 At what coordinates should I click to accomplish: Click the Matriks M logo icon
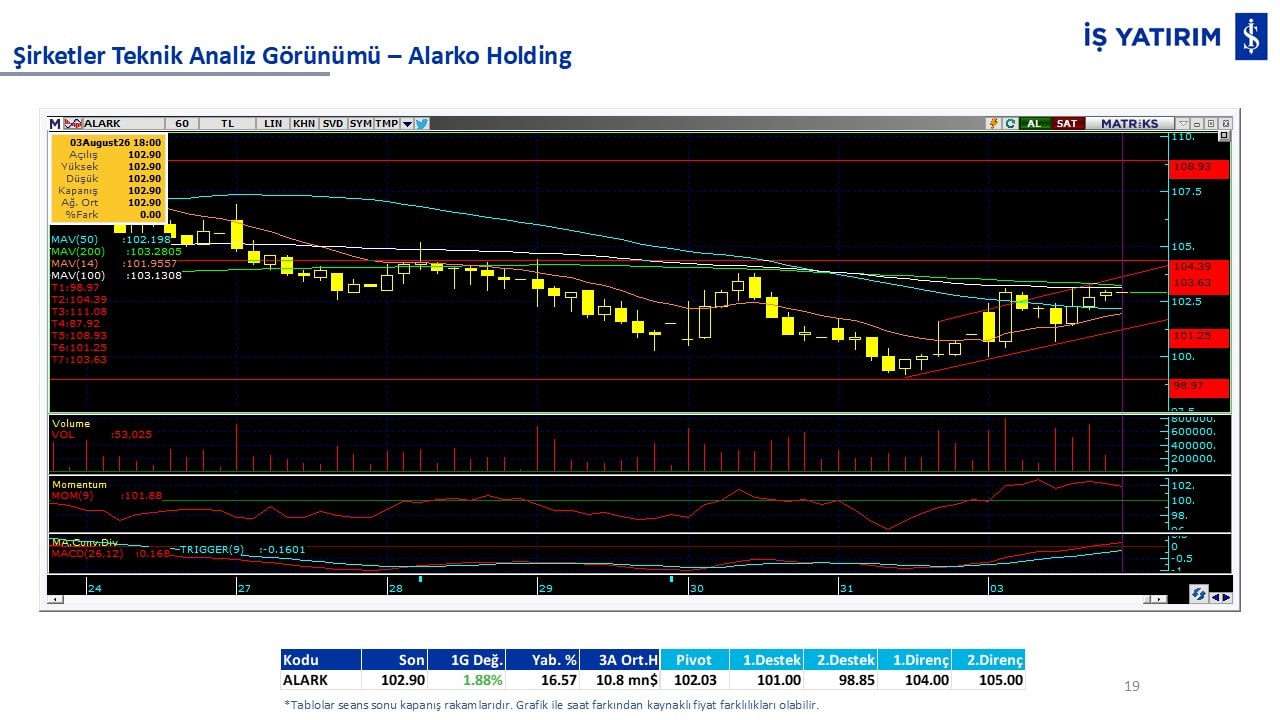point(55,124)
